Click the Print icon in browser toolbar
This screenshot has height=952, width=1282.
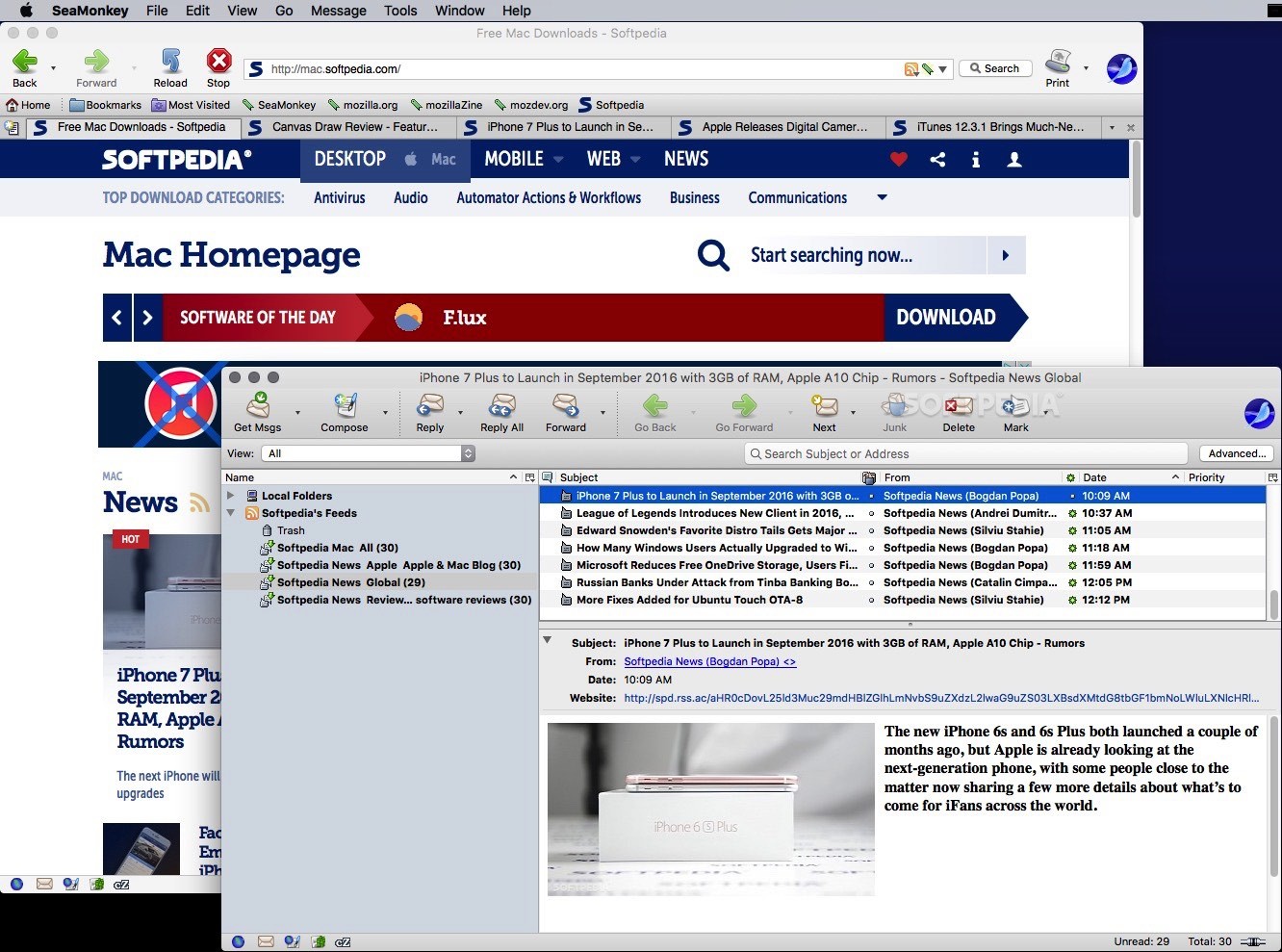pos(1058,62)
